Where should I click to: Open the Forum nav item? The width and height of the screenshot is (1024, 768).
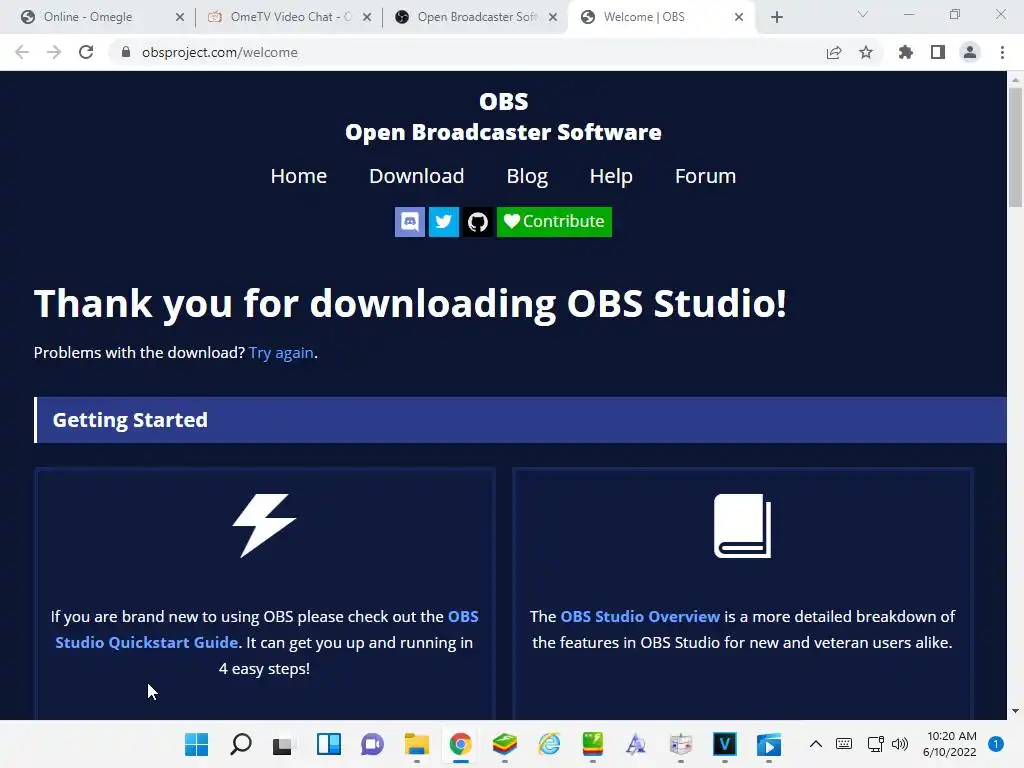coord(705,176)
